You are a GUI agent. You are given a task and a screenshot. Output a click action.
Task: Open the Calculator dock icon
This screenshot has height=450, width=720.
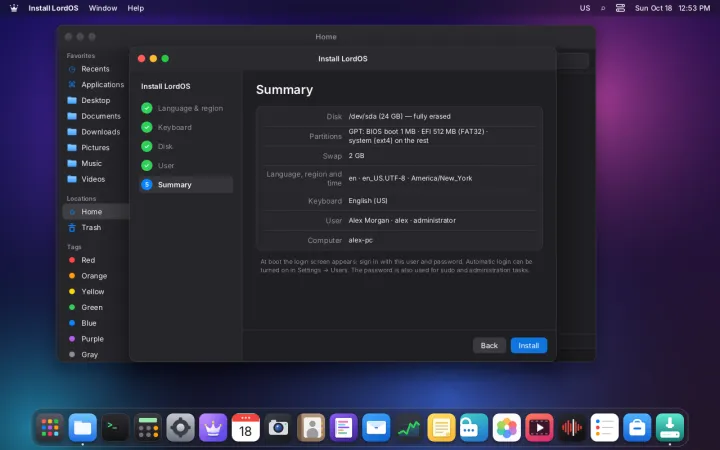tap(148, 428)
